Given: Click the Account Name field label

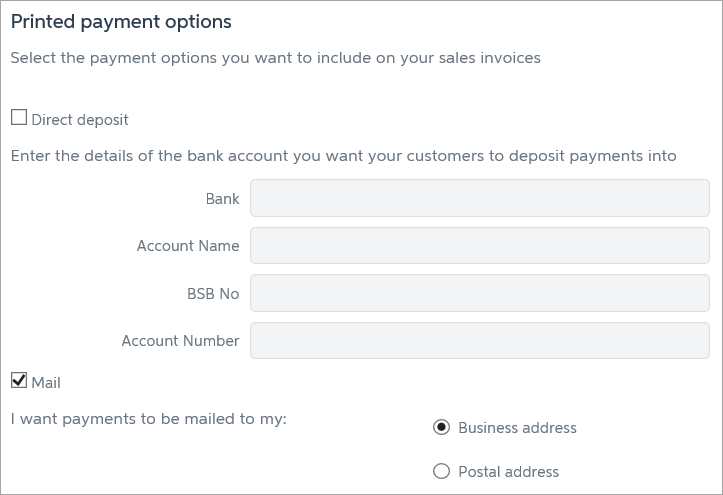Looking at the screenshot, I should point(188,246).
